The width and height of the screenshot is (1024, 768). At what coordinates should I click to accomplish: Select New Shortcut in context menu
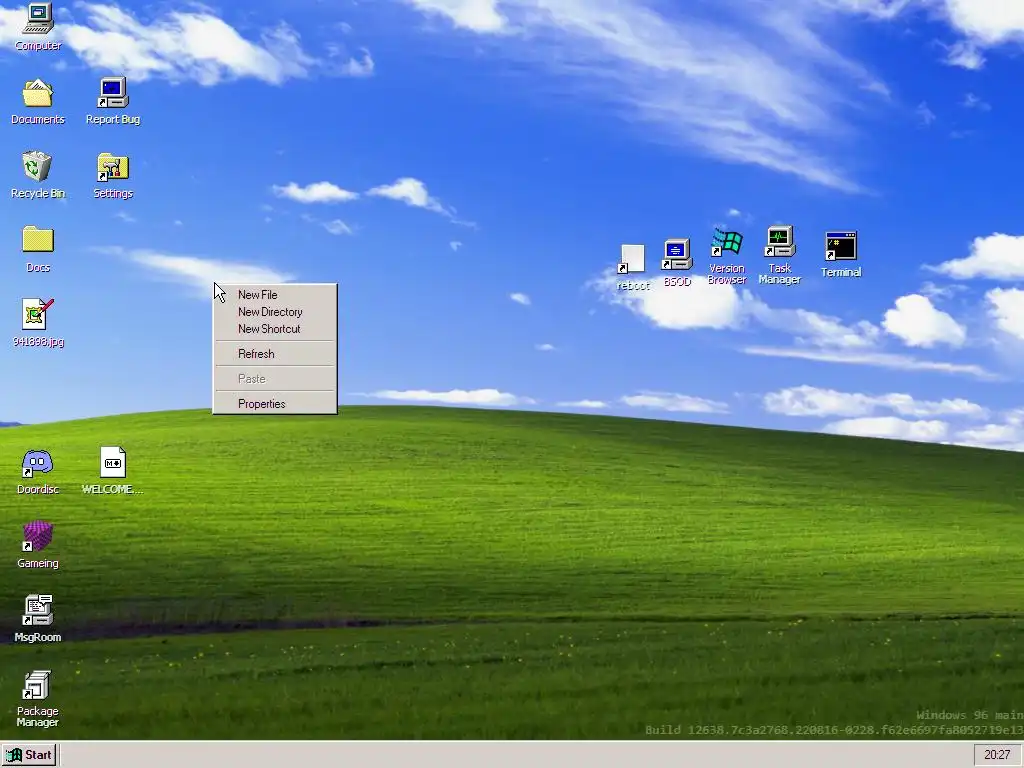[275, 328]
